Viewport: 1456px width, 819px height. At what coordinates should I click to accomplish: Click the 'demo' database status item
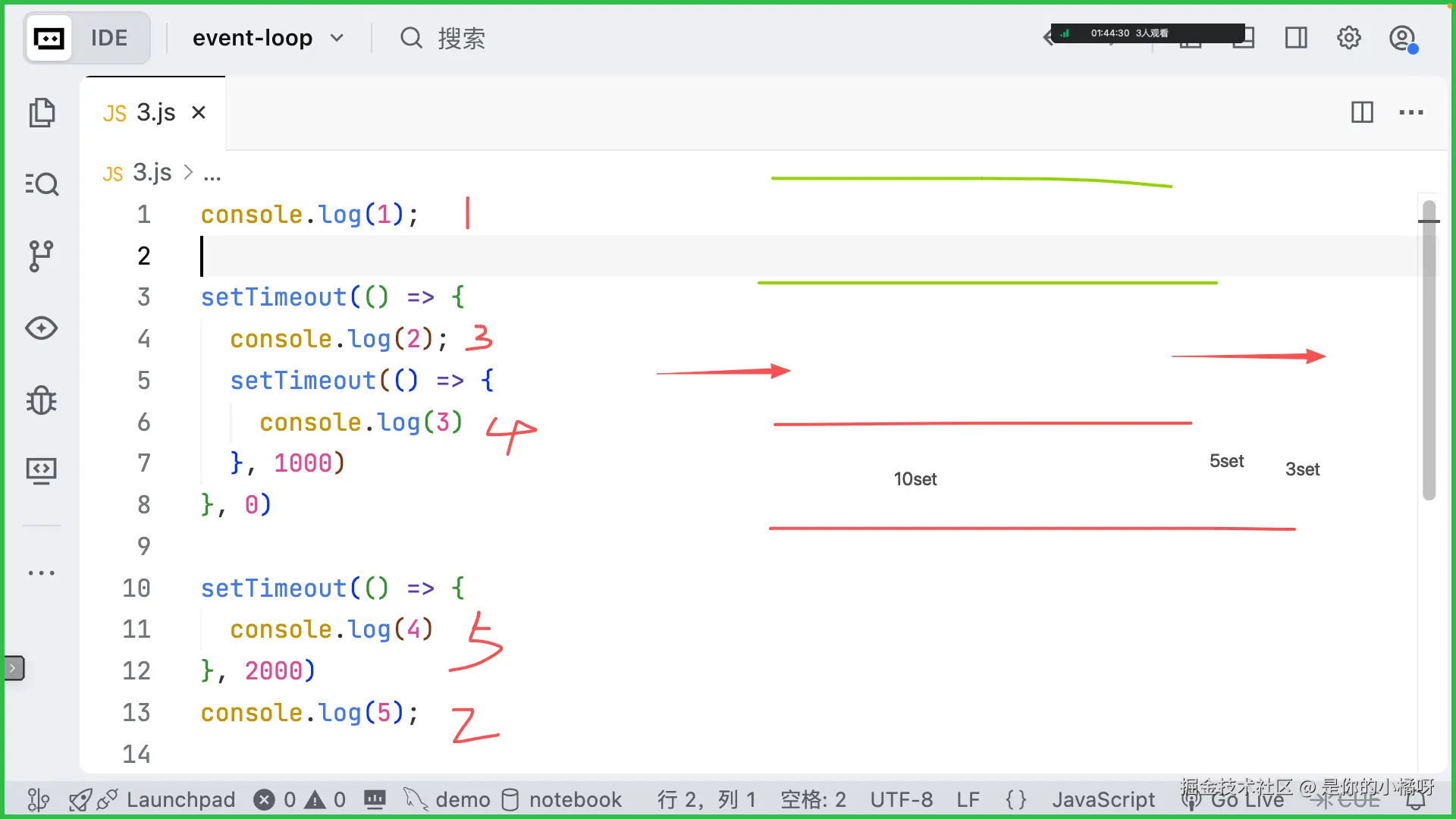pos(447,799)
